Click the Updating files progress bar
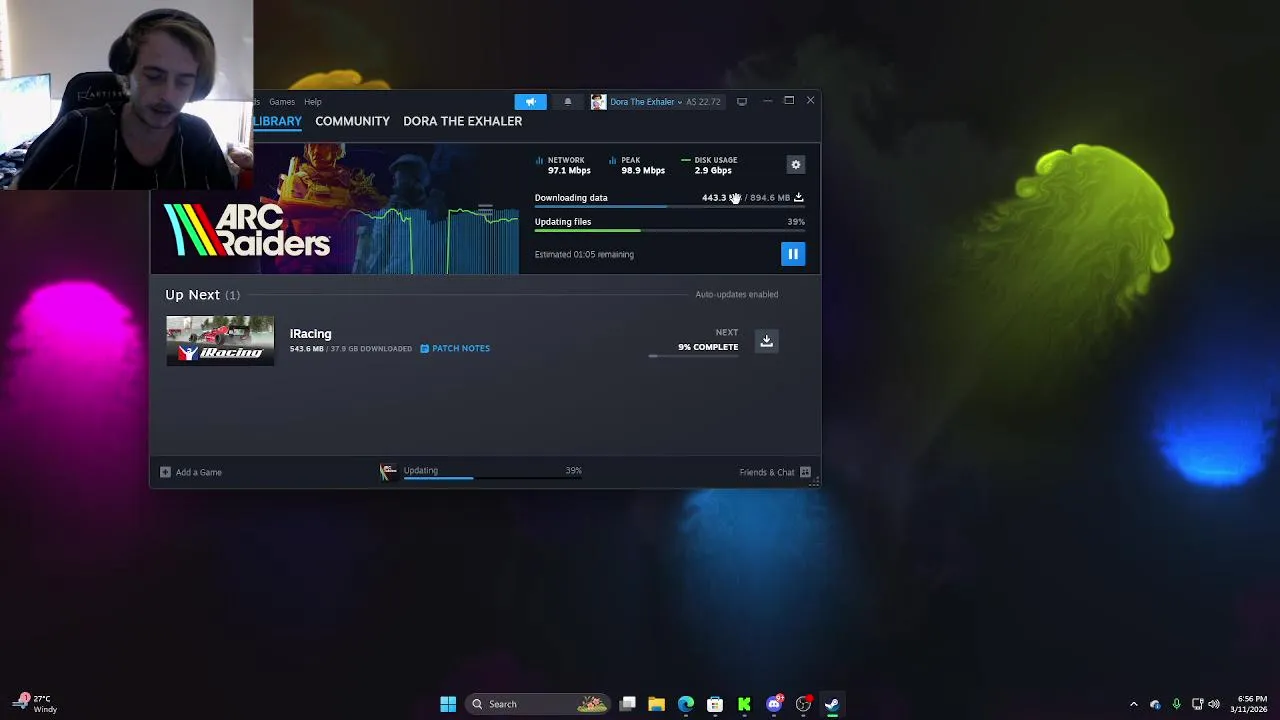 (x=669, y=231)
